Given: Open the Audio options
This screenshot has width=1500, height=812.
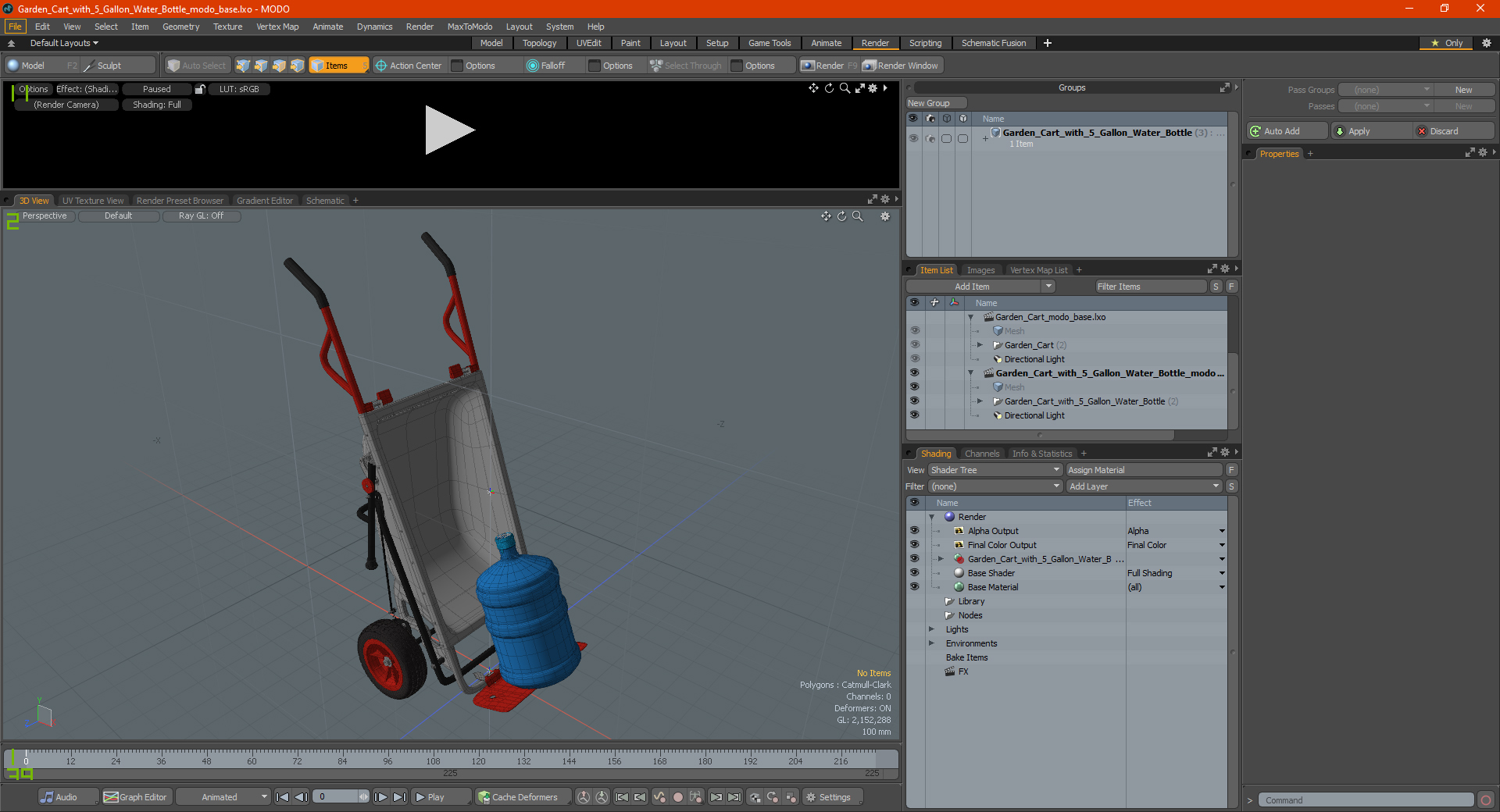Looking at the screenshot, I should (x=68, y=797).
